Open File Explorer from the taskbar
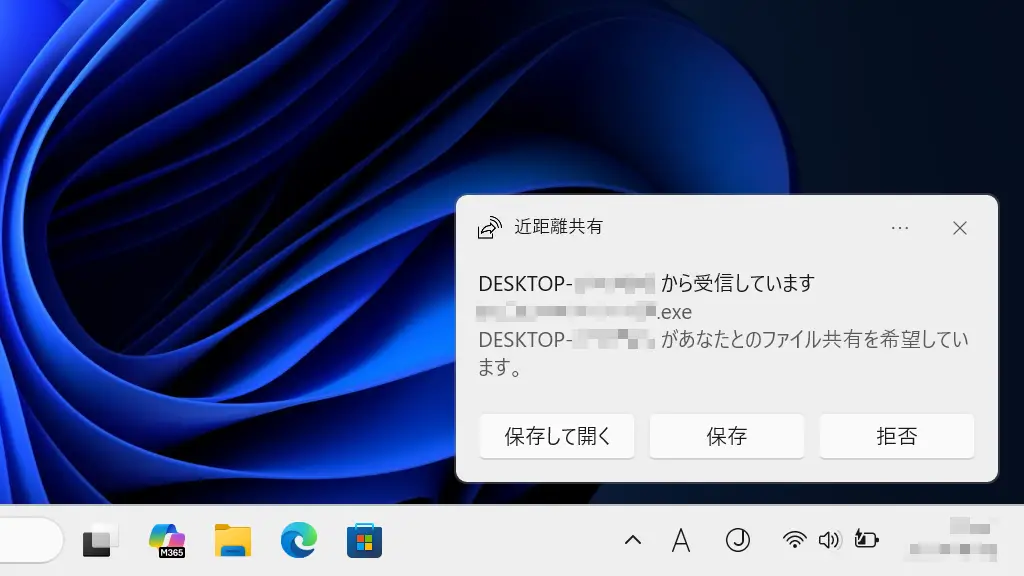 click(x=232, y=541)
